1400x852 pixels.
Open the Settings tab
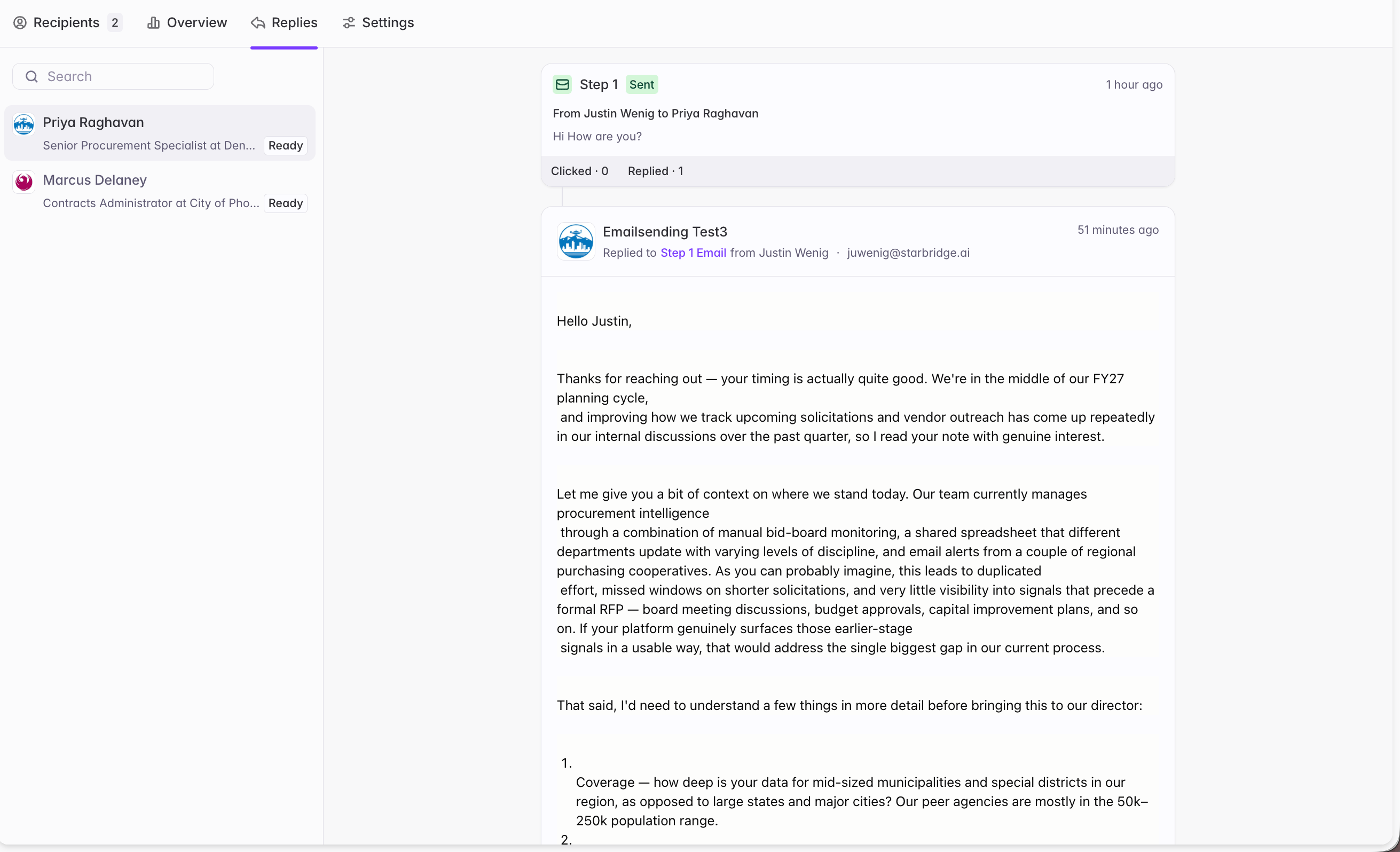pos(378,23)
